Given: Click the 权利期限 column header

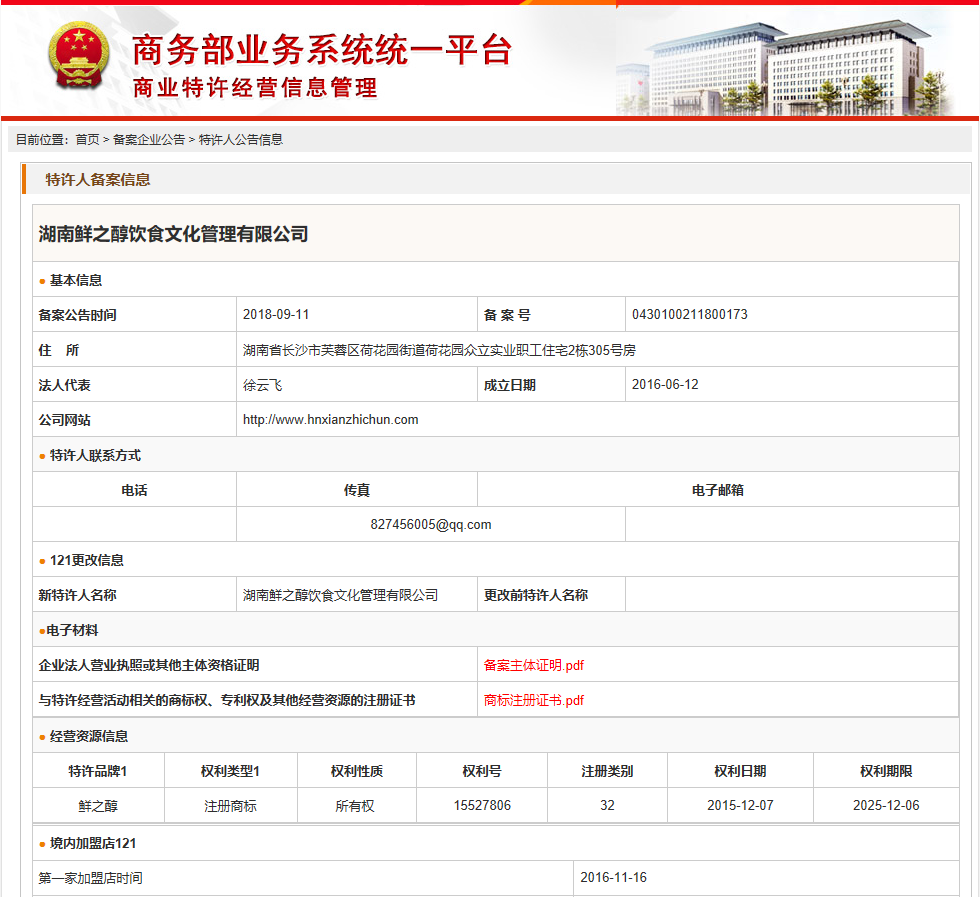Looking at the screenshot, I should (x=886, y=771).
